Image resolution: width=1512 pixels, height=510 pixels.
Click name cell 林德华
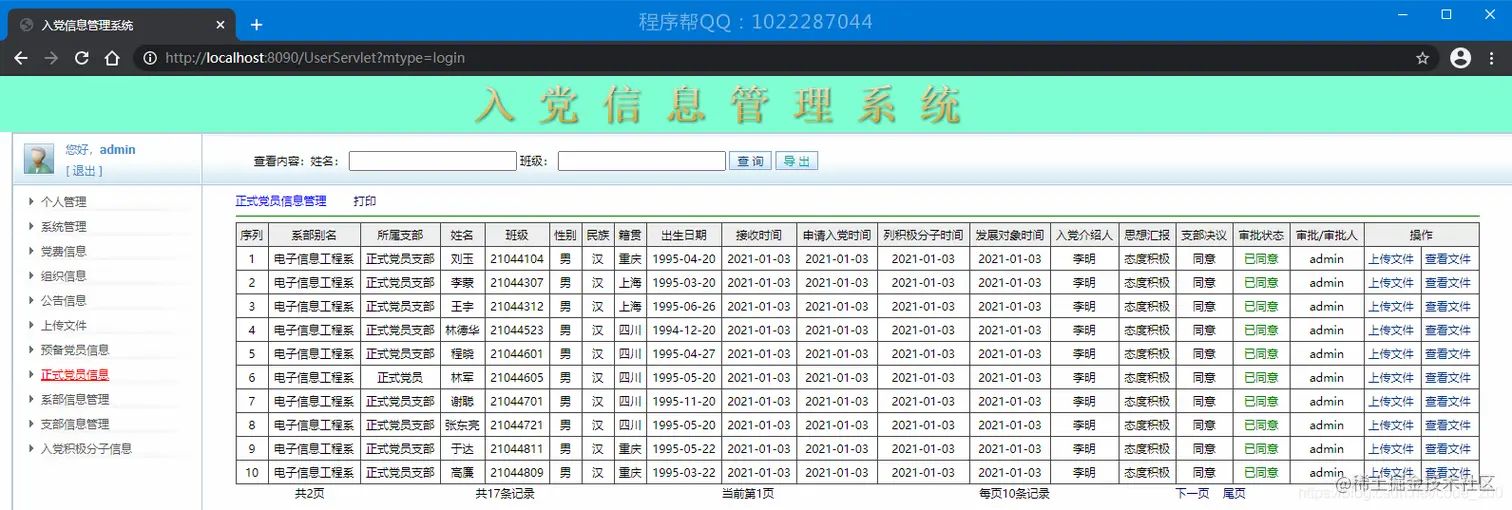tap(462, 330)
